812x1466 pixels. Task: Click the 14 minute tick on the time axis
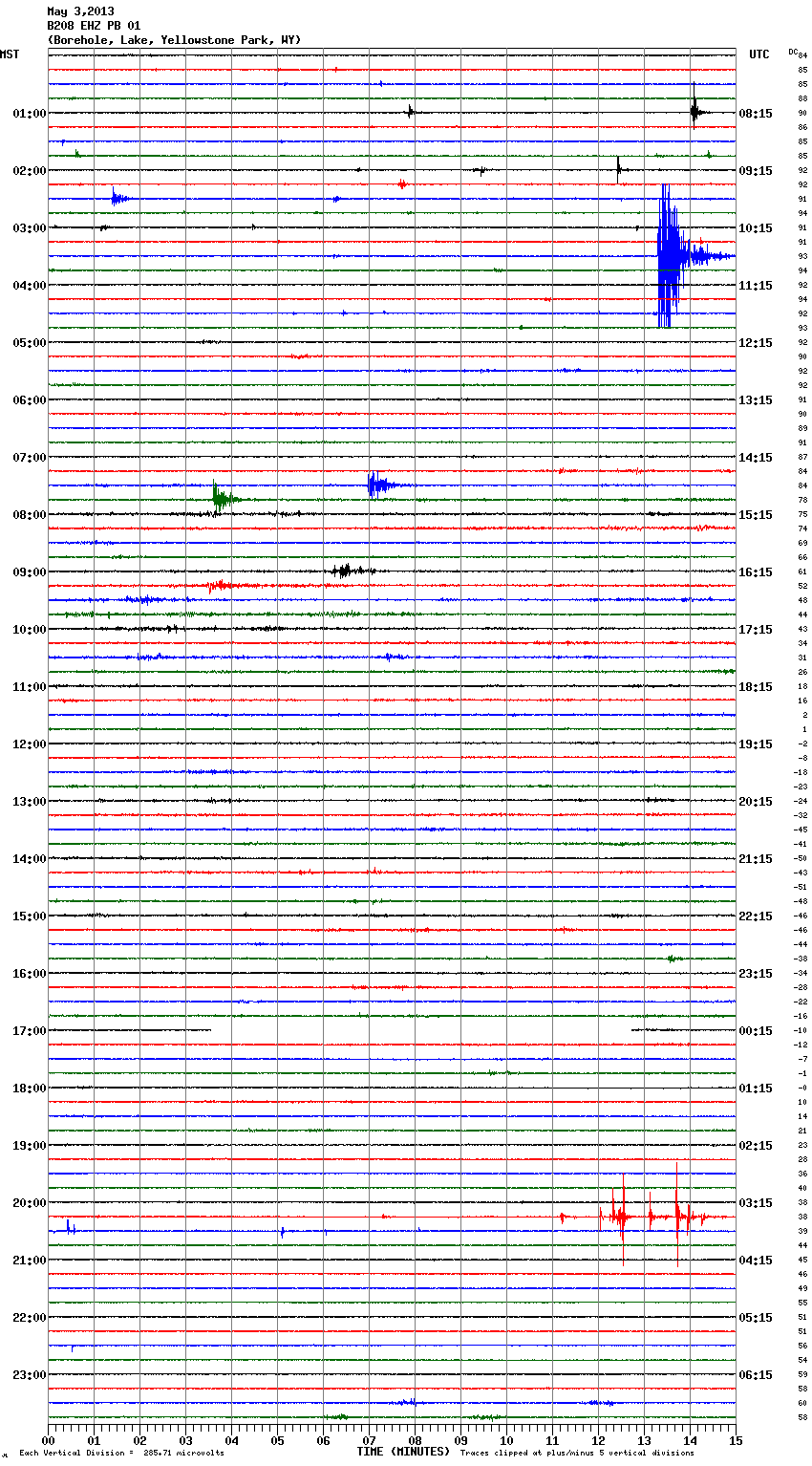pyautogui.click(x=690, y=1440)
